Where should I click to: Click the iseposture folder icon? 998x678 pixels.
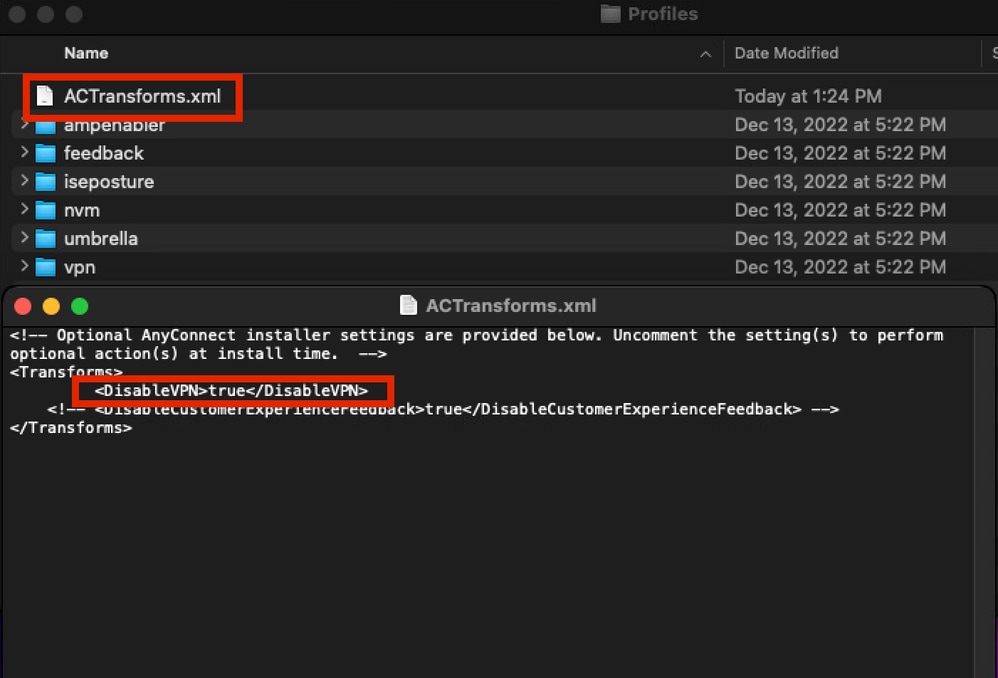click(45, 182)
